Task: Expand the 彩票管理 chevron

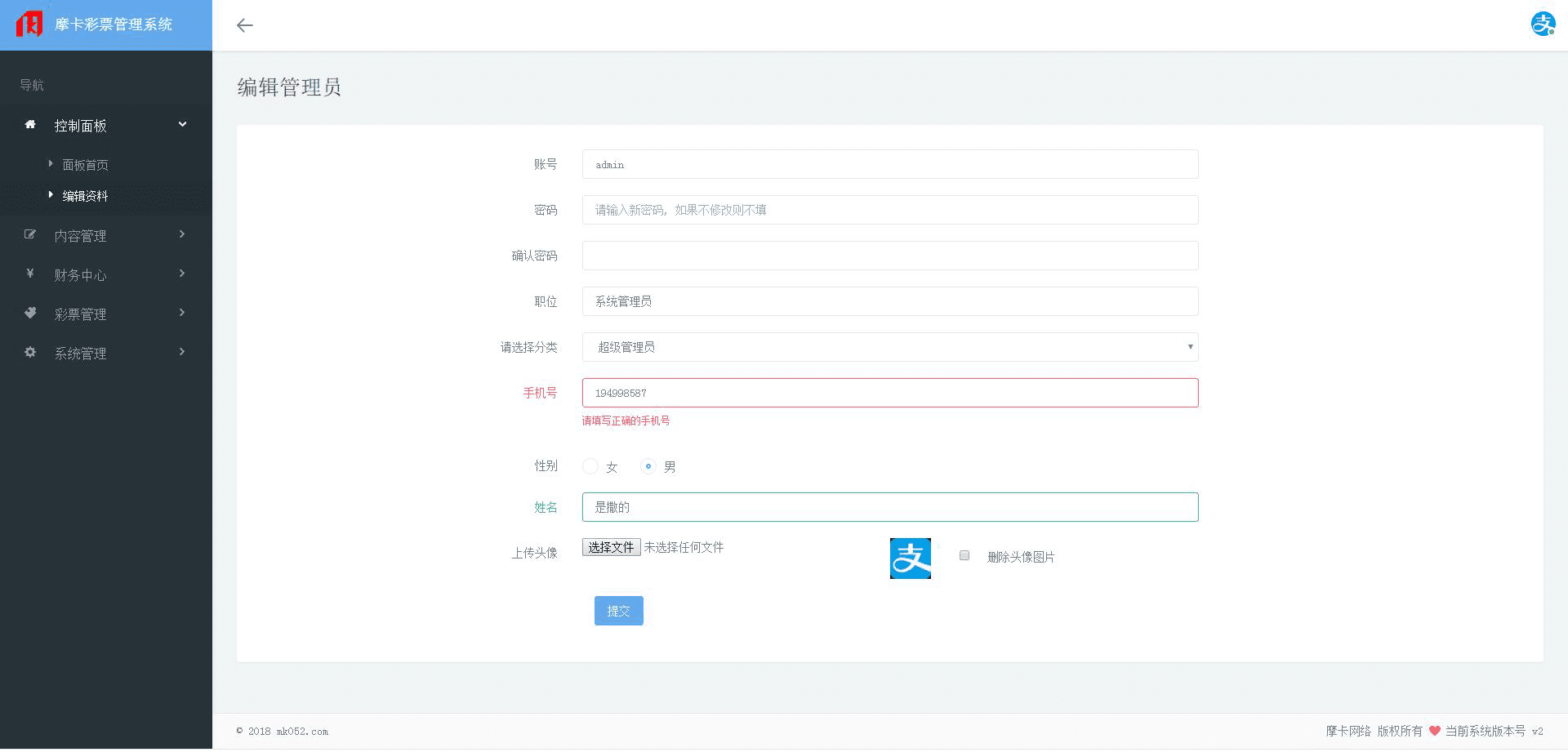Action: click(x=182, y=313)
